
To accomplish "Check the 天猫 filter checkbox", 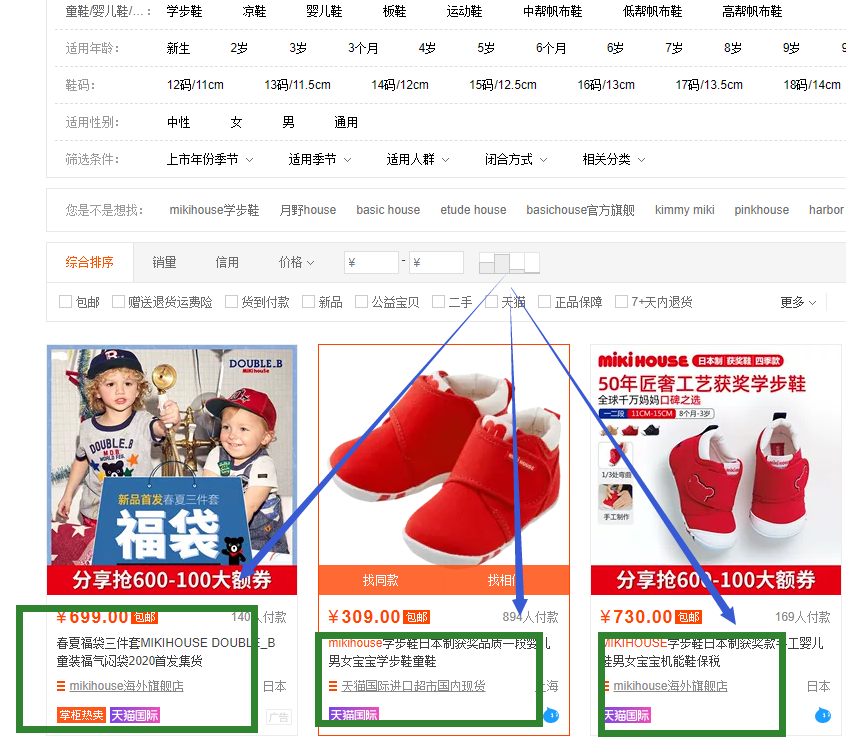I will click(492, 302).
